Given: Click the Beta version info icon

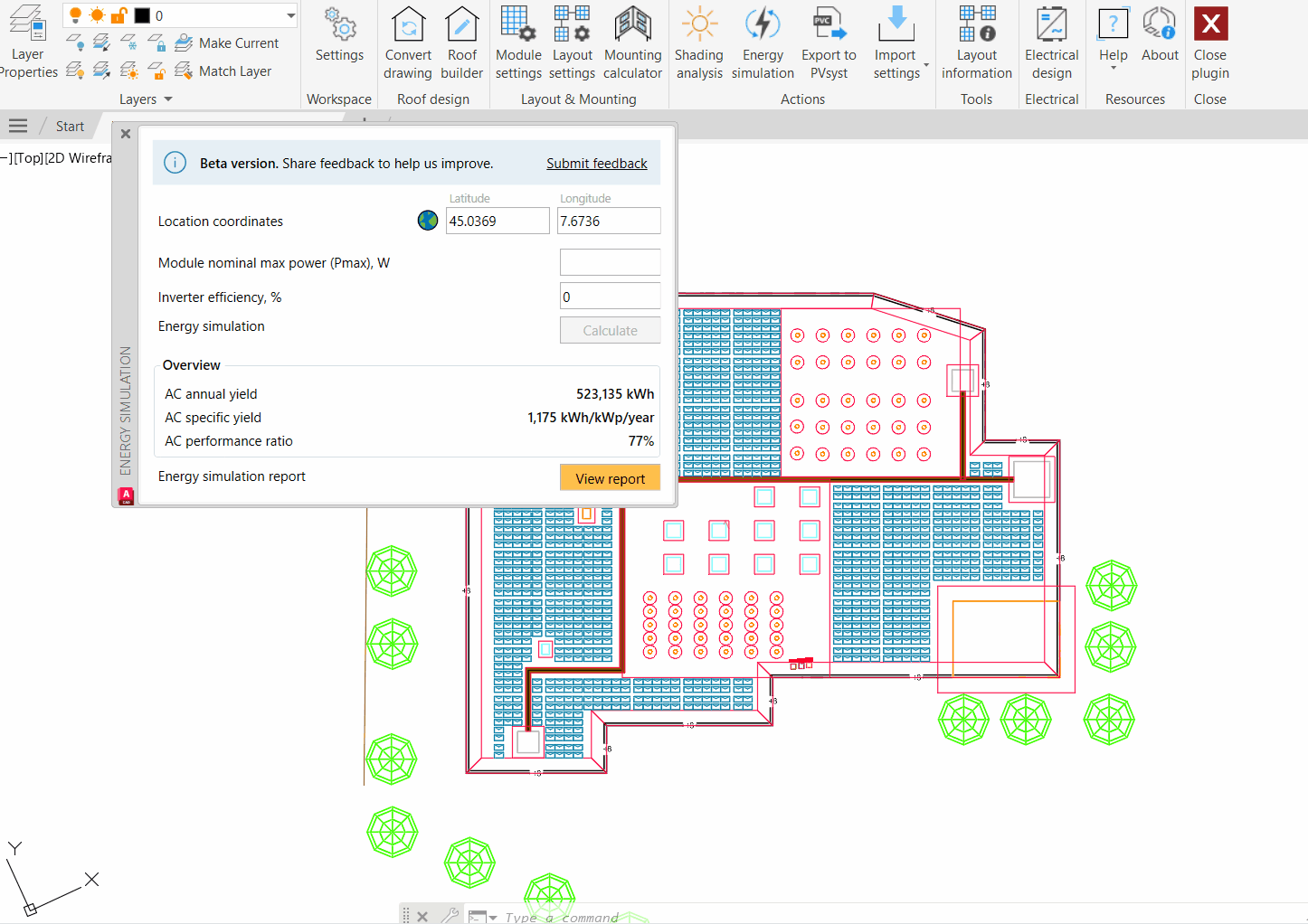Looking at the screenshot, I should [x=175, y=163].
